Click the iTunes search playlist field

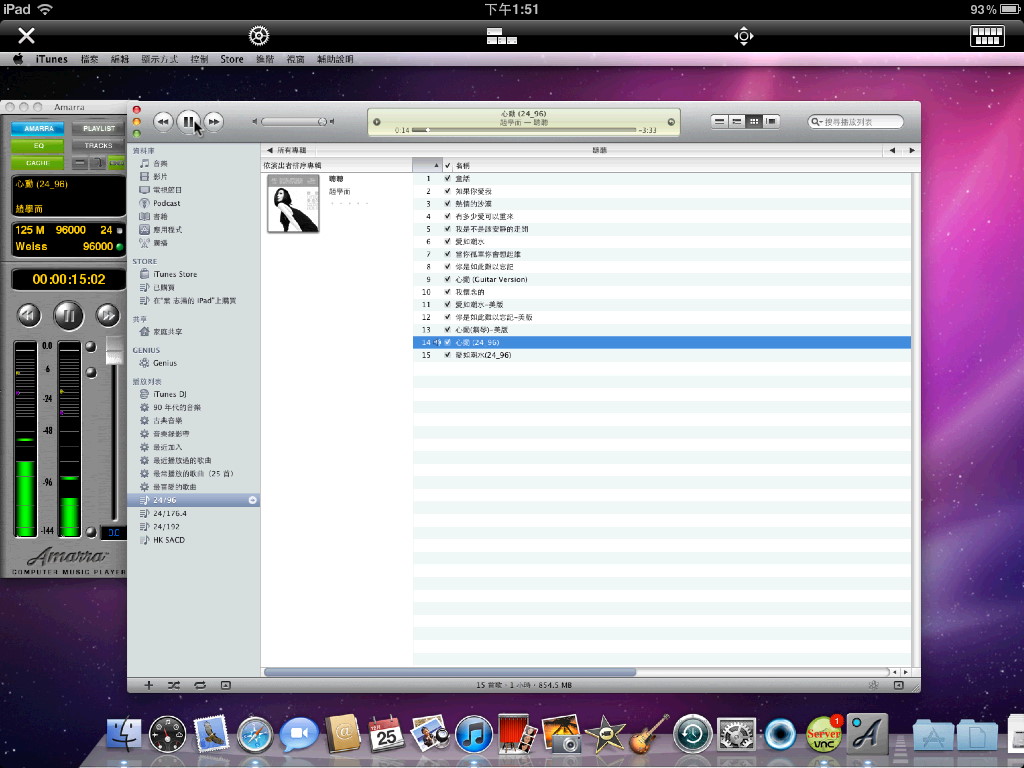pos(856,121)
